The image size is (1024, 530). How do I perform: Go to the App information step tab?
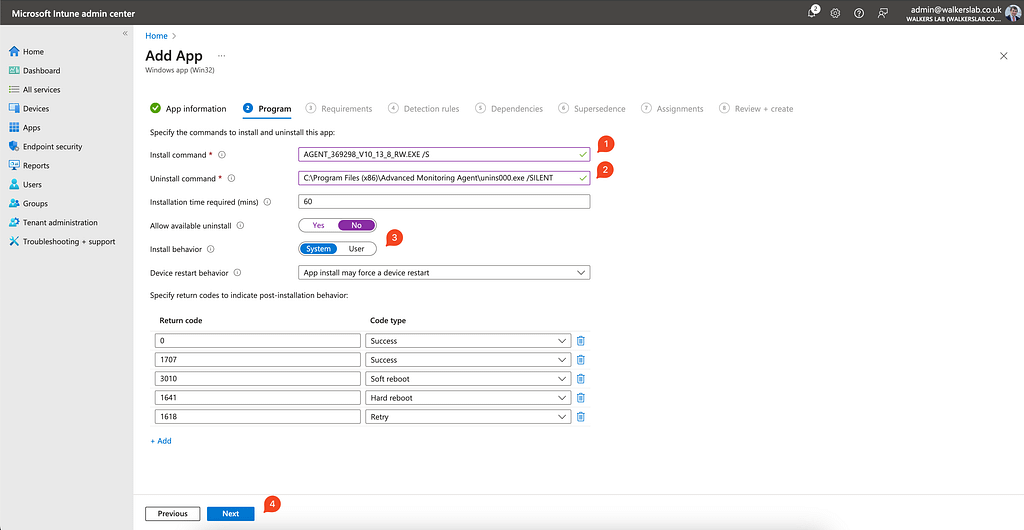188,109
